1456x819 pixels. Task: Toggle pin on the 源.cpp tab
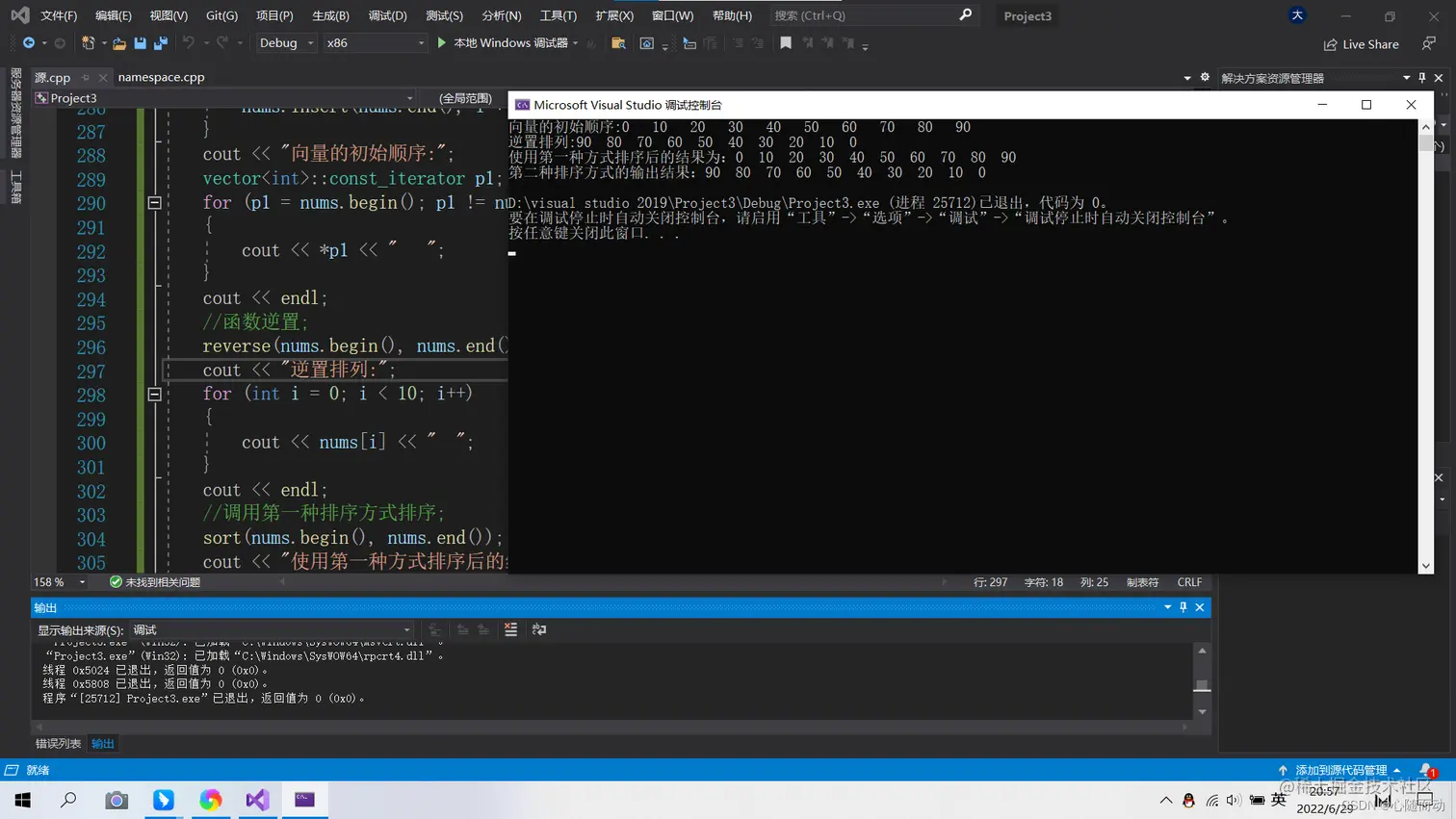coord(86,78)
